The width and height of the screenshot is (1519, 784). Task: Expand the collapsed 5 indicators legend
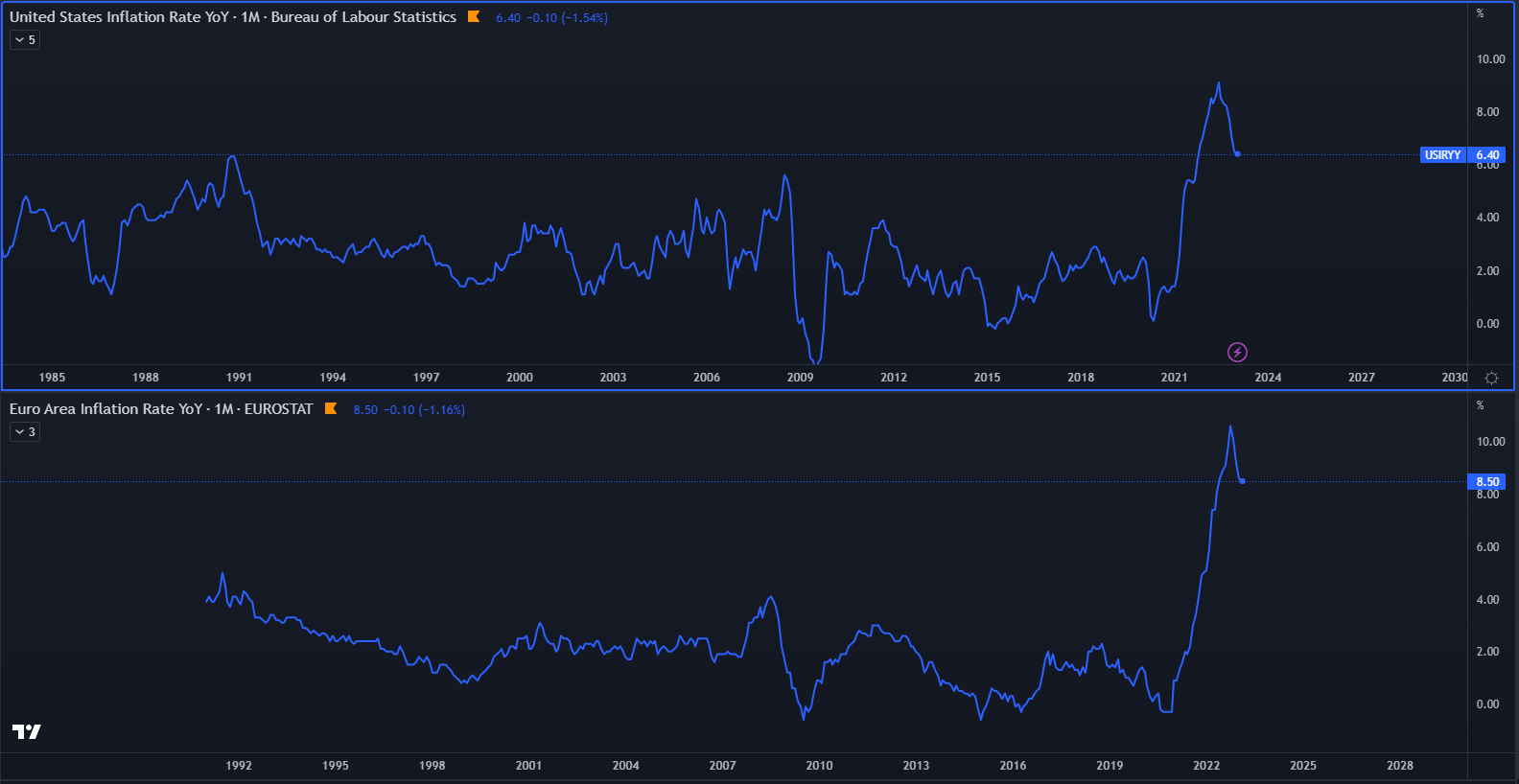click(x=25, y=40)
